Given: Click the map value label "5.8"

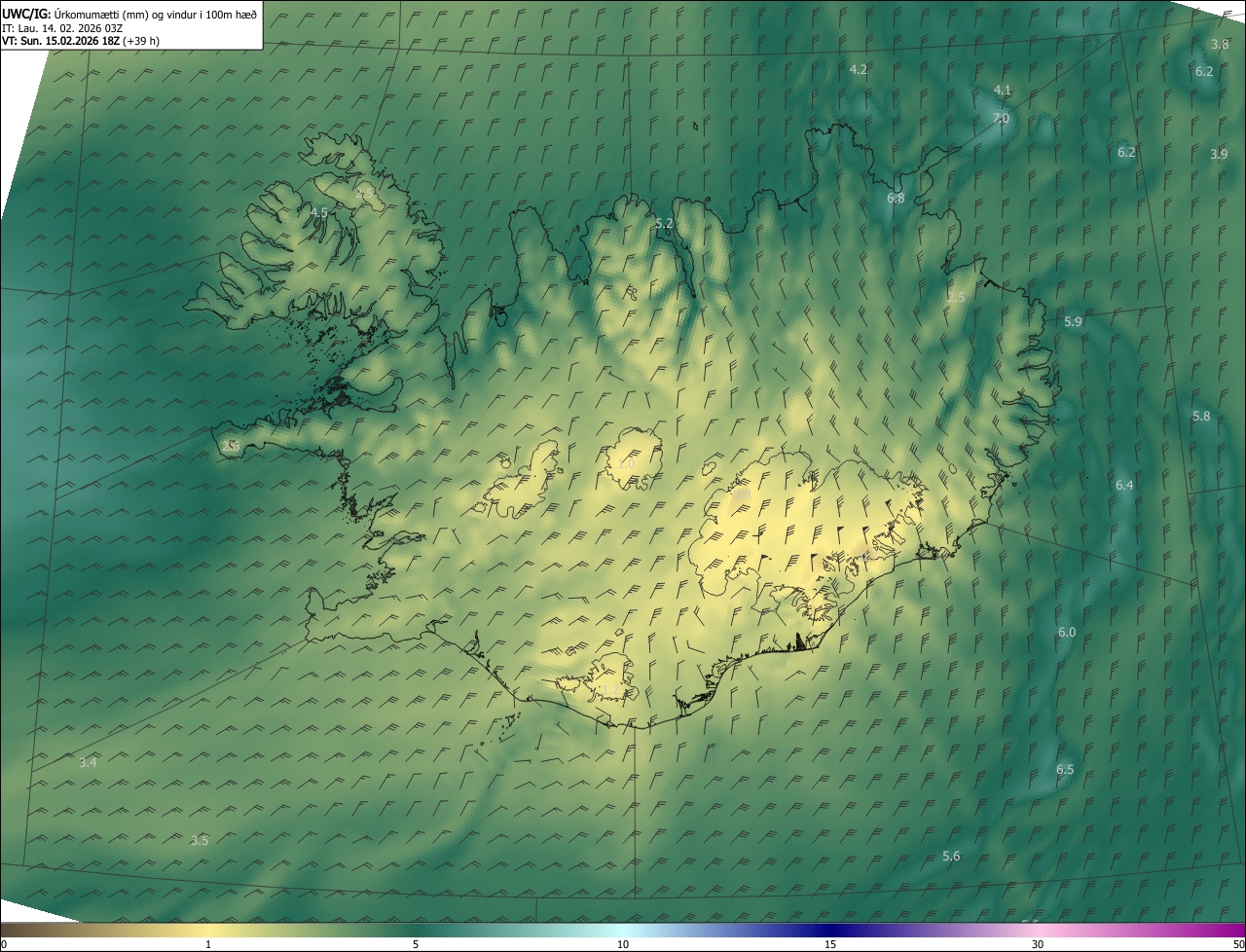Looking at the screenshot, I should coord(1201,416).
